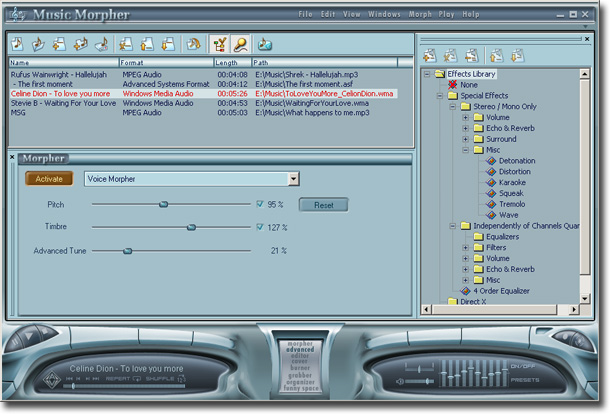Click the move item up arrow playlist icon

point(147,44)
